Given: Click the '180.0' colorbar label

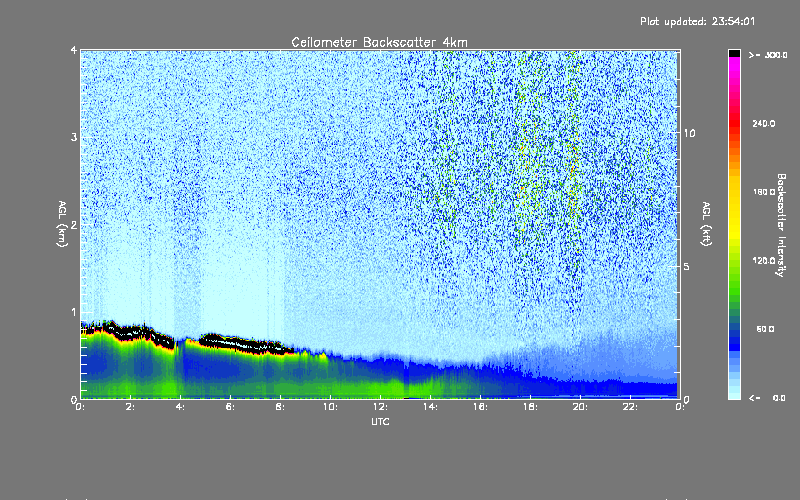Looking at the screenshot, I should pyautogui.click(x=764, y=192).
